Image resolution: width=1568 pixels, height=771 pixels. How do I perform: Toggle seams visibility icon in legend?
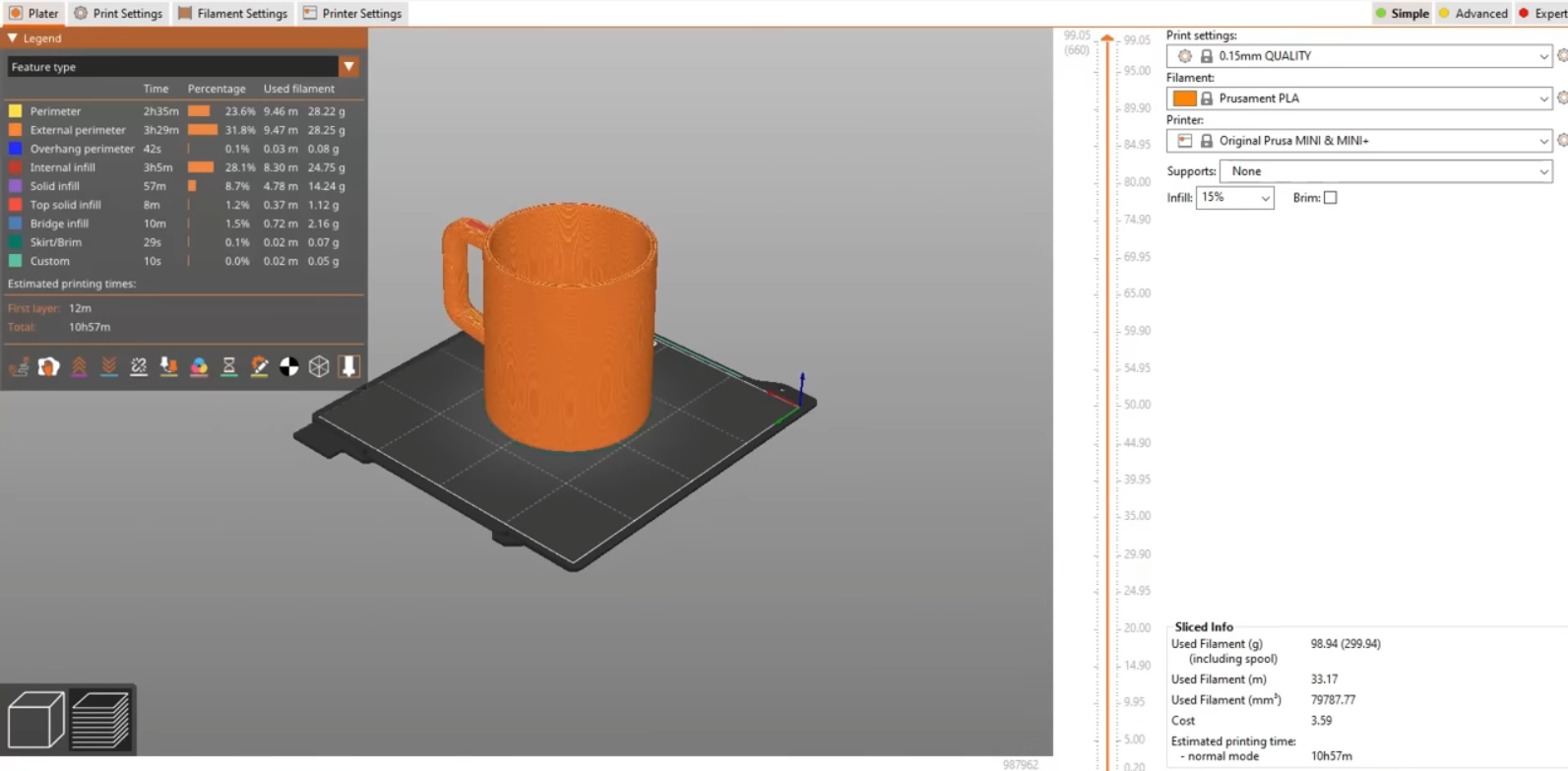pos(139,367)
